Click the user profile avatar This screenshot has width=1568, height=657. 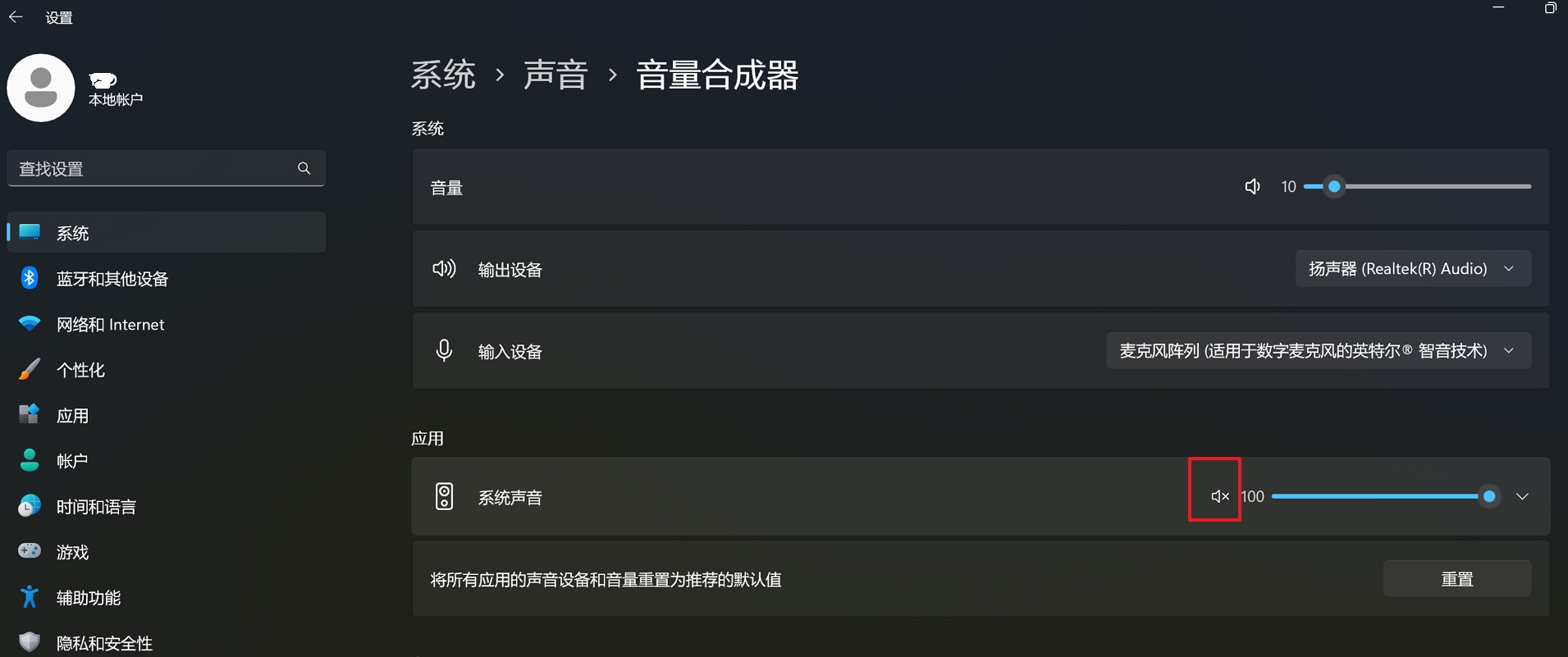coord(41,88)
